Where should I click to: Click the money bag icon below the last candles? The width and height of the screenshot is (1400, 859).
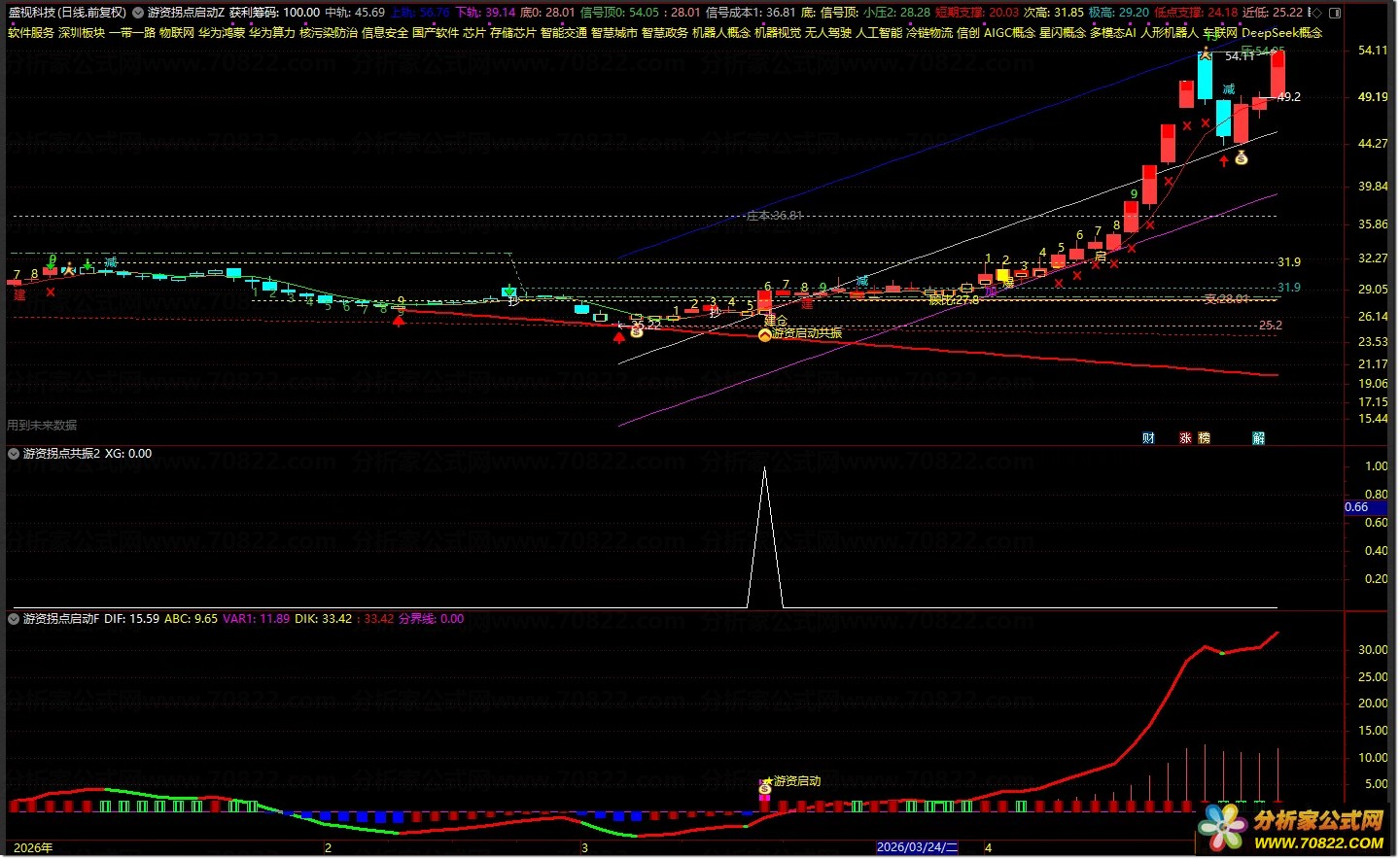[1242, 158]
